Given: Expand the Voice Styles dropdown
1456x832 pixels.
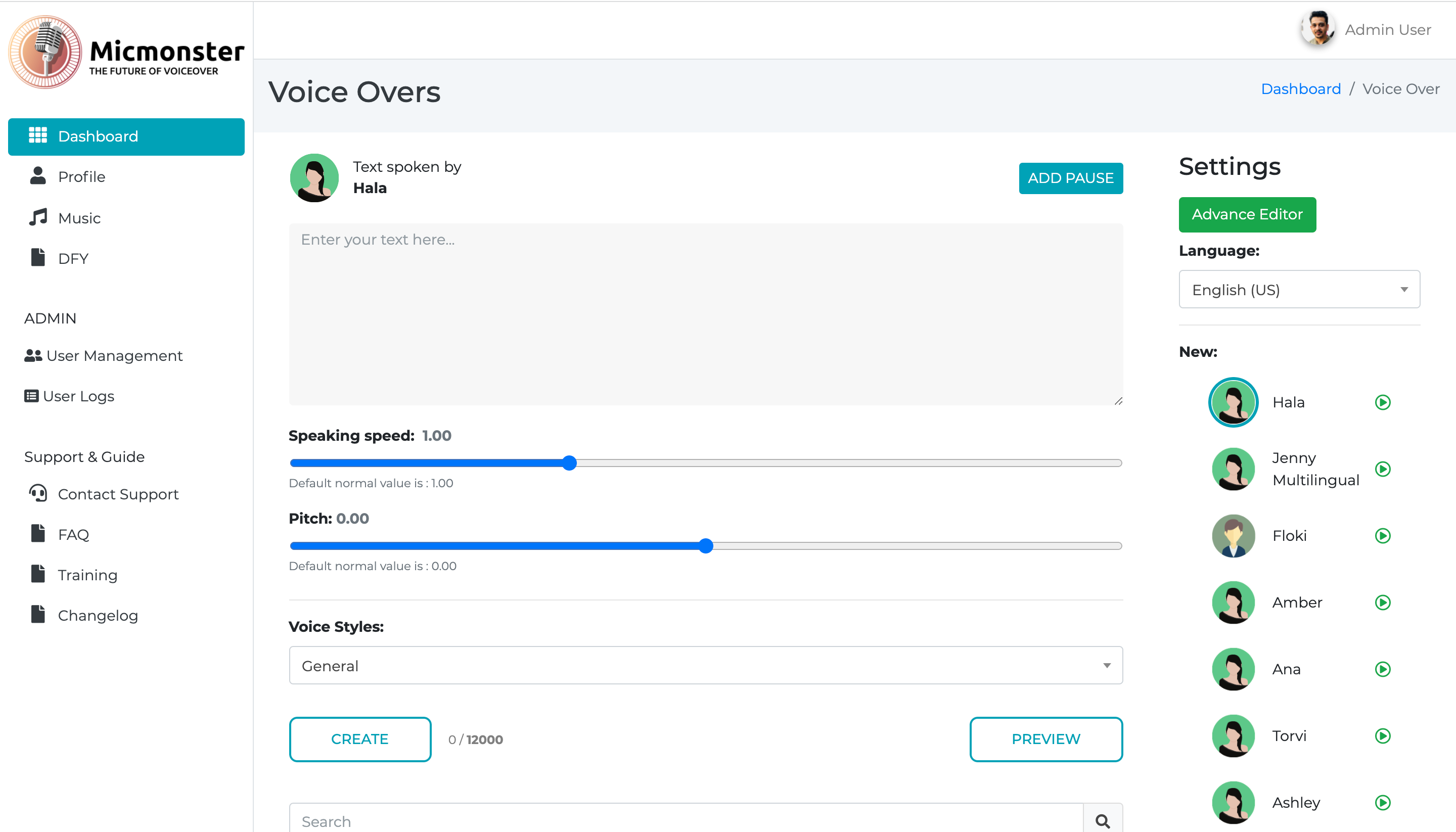Looking at the screenshot, I should (x=705, y=665).
